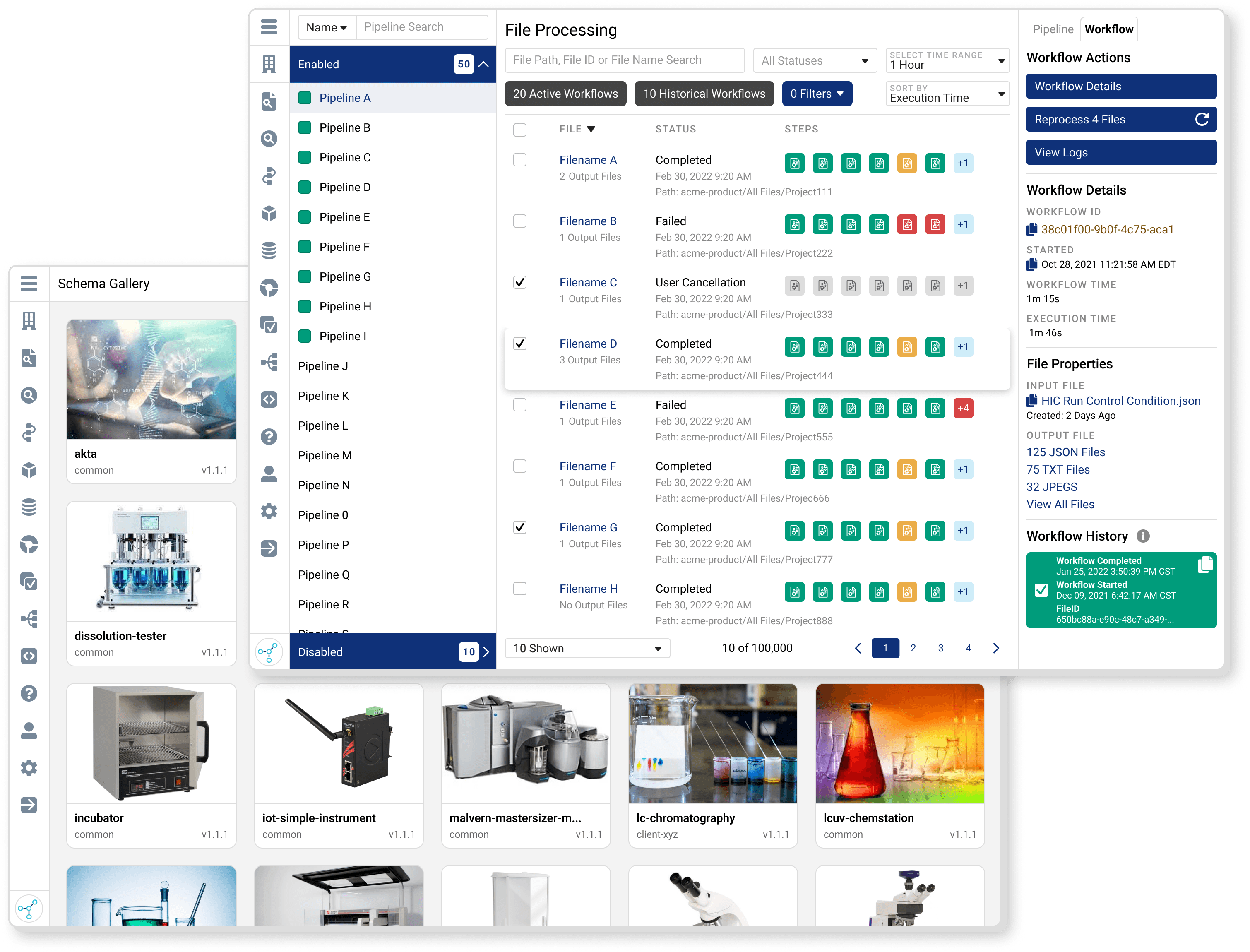Open the settings gear in the Schema Gallery sidebar
Image resolution: width=1250 pixels, height=952 pixels.
coord(28,768)
